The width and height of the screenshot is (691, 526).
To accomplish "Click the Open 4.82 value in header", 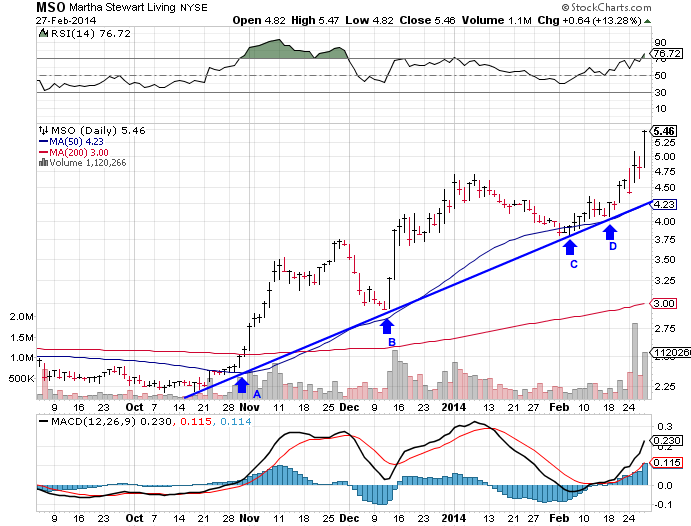I will 259,20.
